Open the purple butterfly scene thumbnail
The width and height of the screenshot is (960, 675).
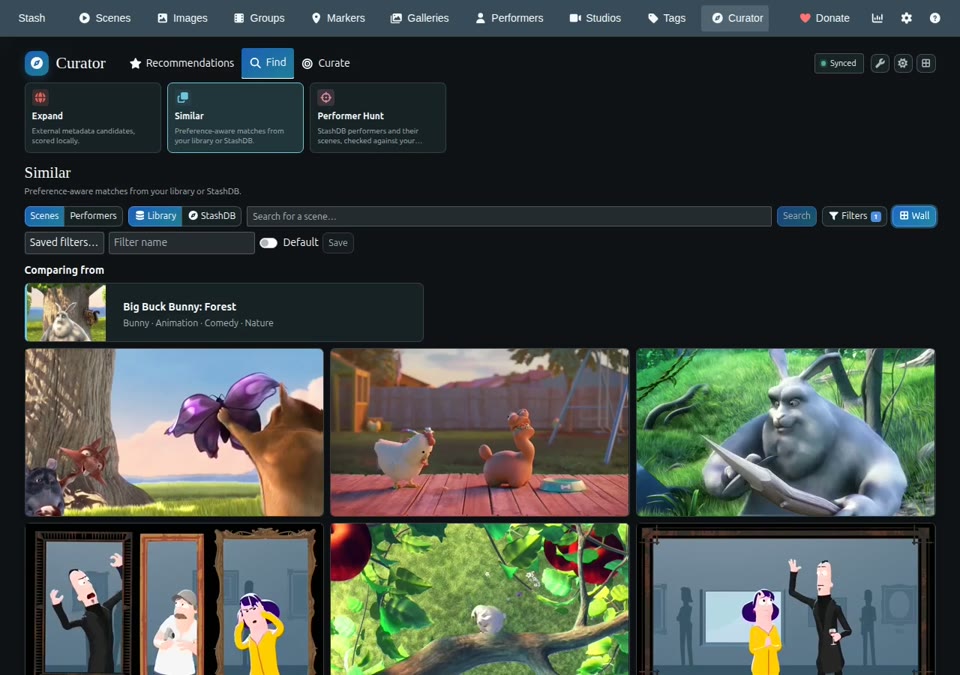click(x=174, y=432)
